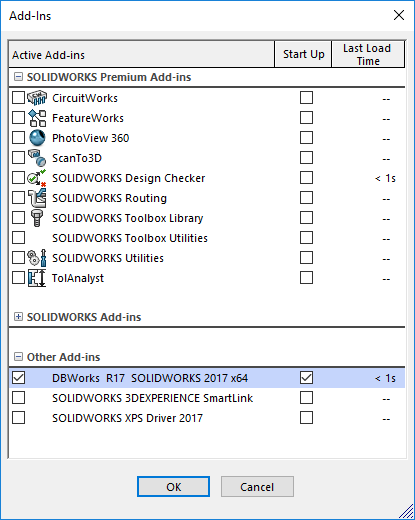415x520 pixels.
Task: Check SOLIDWORKS Routing Start Up checkbox
Action: (x=306, y=198)
